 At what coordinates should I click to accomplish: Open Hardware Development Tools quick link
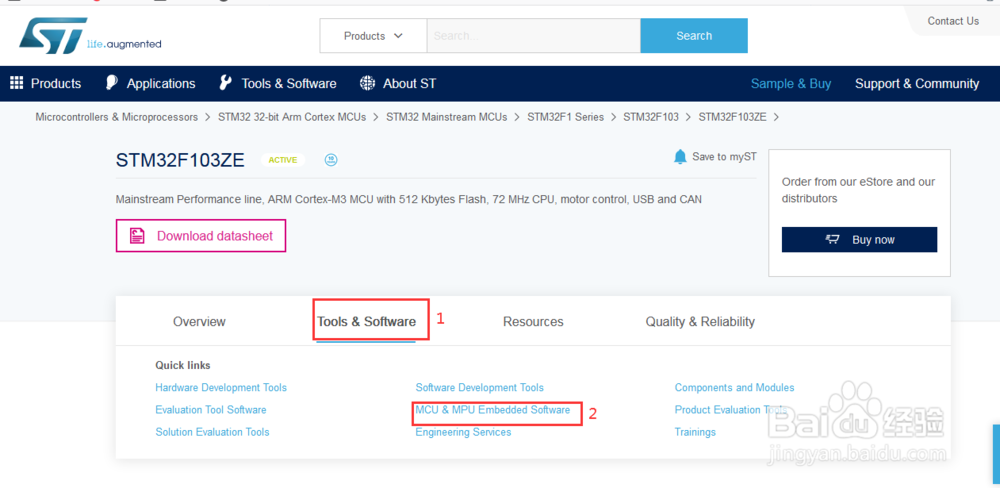coord(221,388)
